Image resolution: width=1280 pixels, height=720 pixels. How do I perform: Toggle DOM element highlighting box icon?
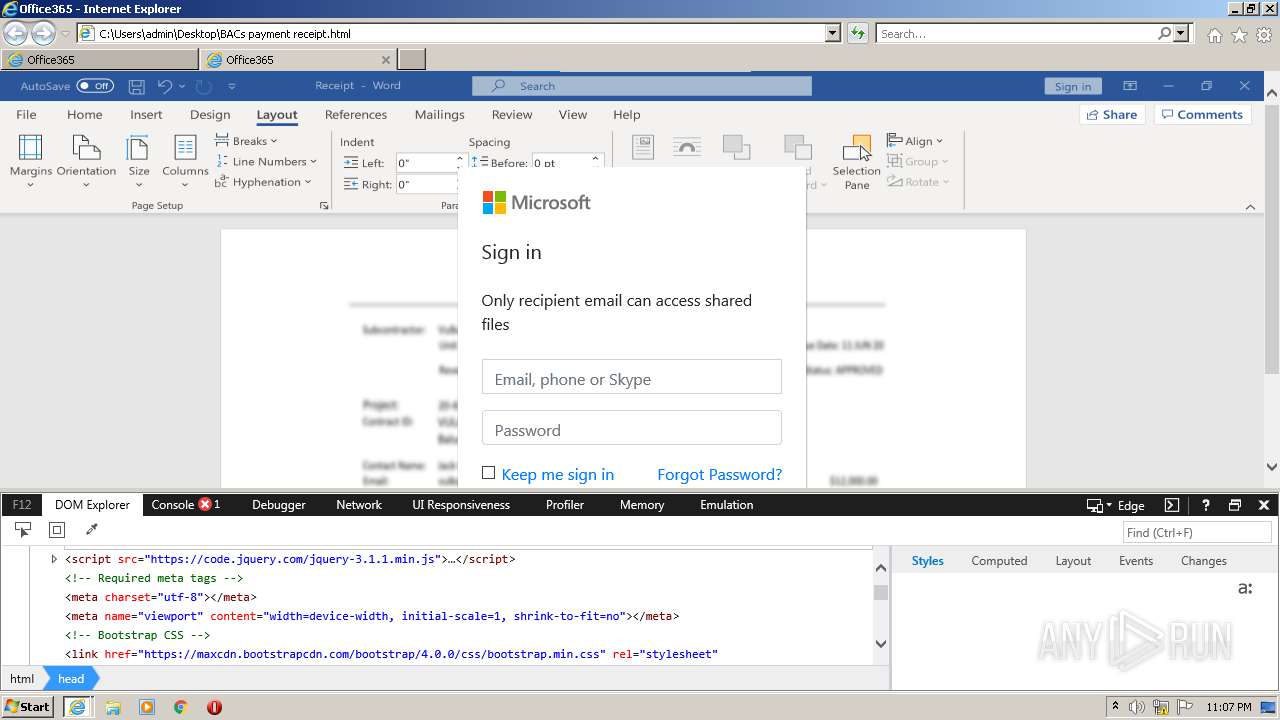click(57, 530)
